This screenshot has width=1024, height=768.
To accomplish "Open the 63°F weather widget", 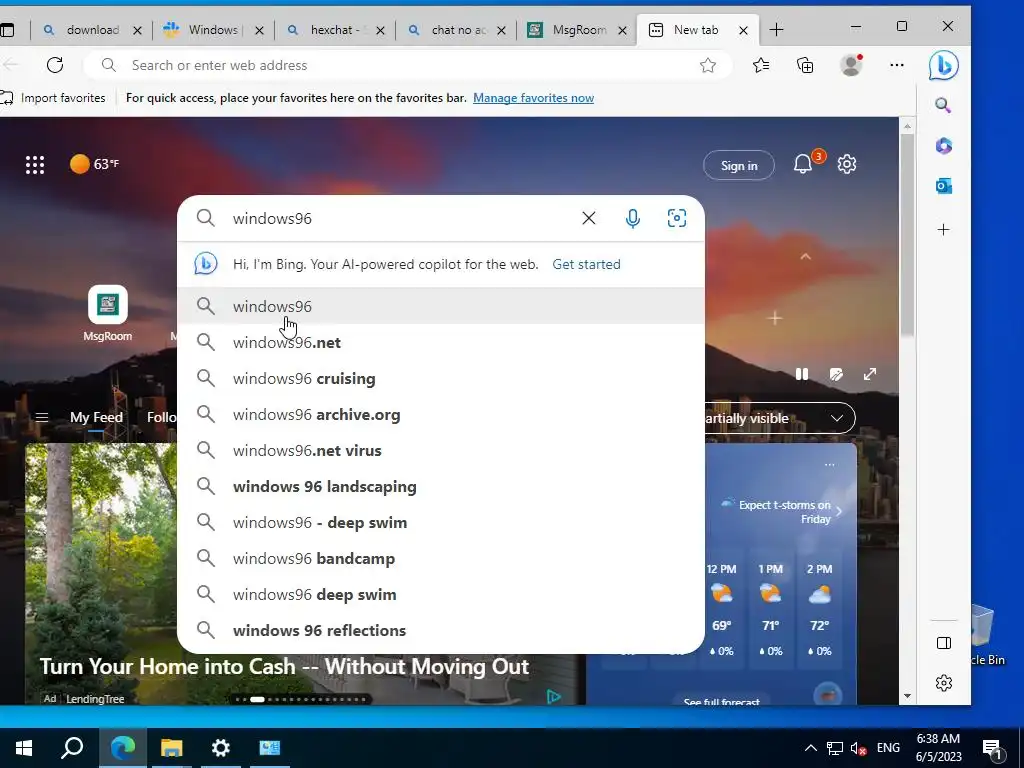I will click(95, 164).
